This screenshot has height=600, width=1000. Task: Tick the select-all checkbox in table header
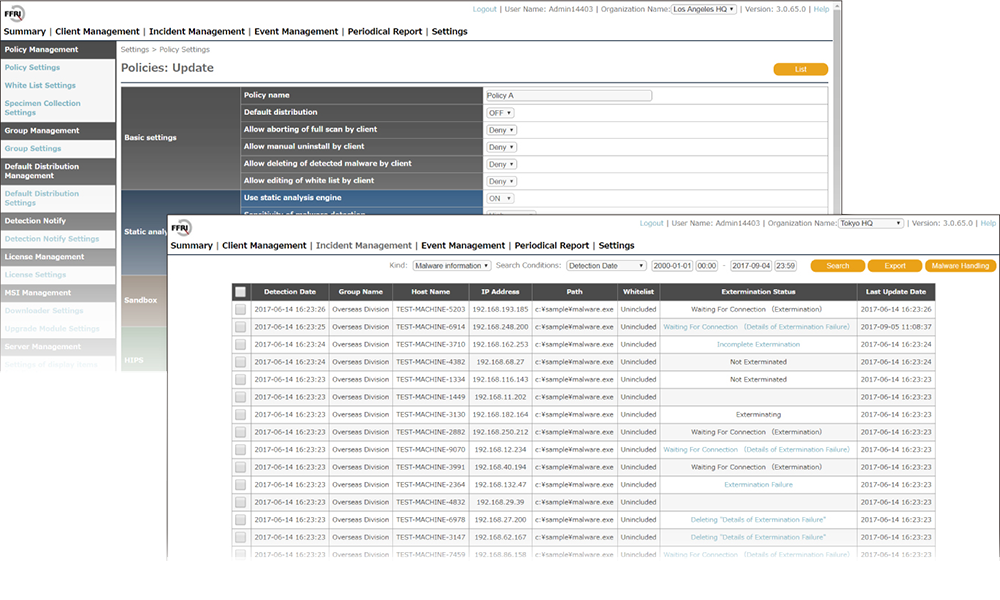point(240,292)
